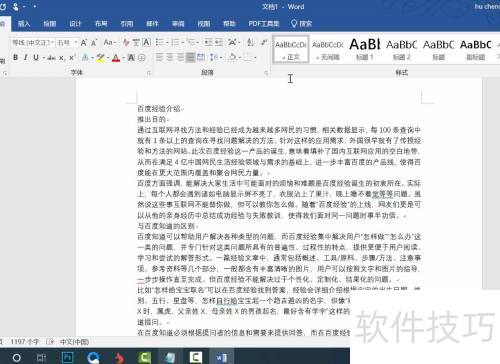
Task: Open Photoshop from the taskbar
Action: click(x=68, y=358)
